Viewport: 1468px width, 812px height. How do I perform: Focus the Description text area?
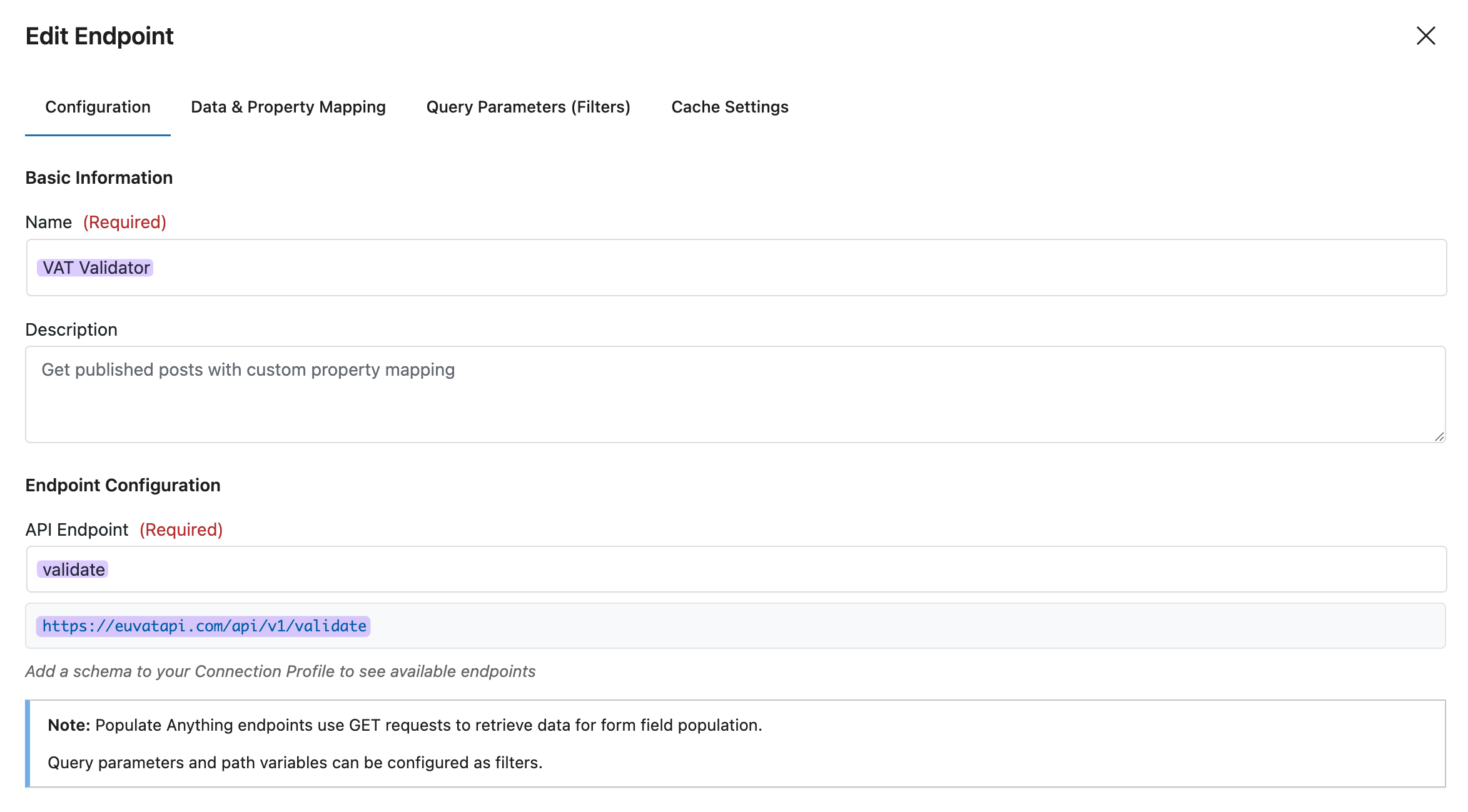[735, 394]
